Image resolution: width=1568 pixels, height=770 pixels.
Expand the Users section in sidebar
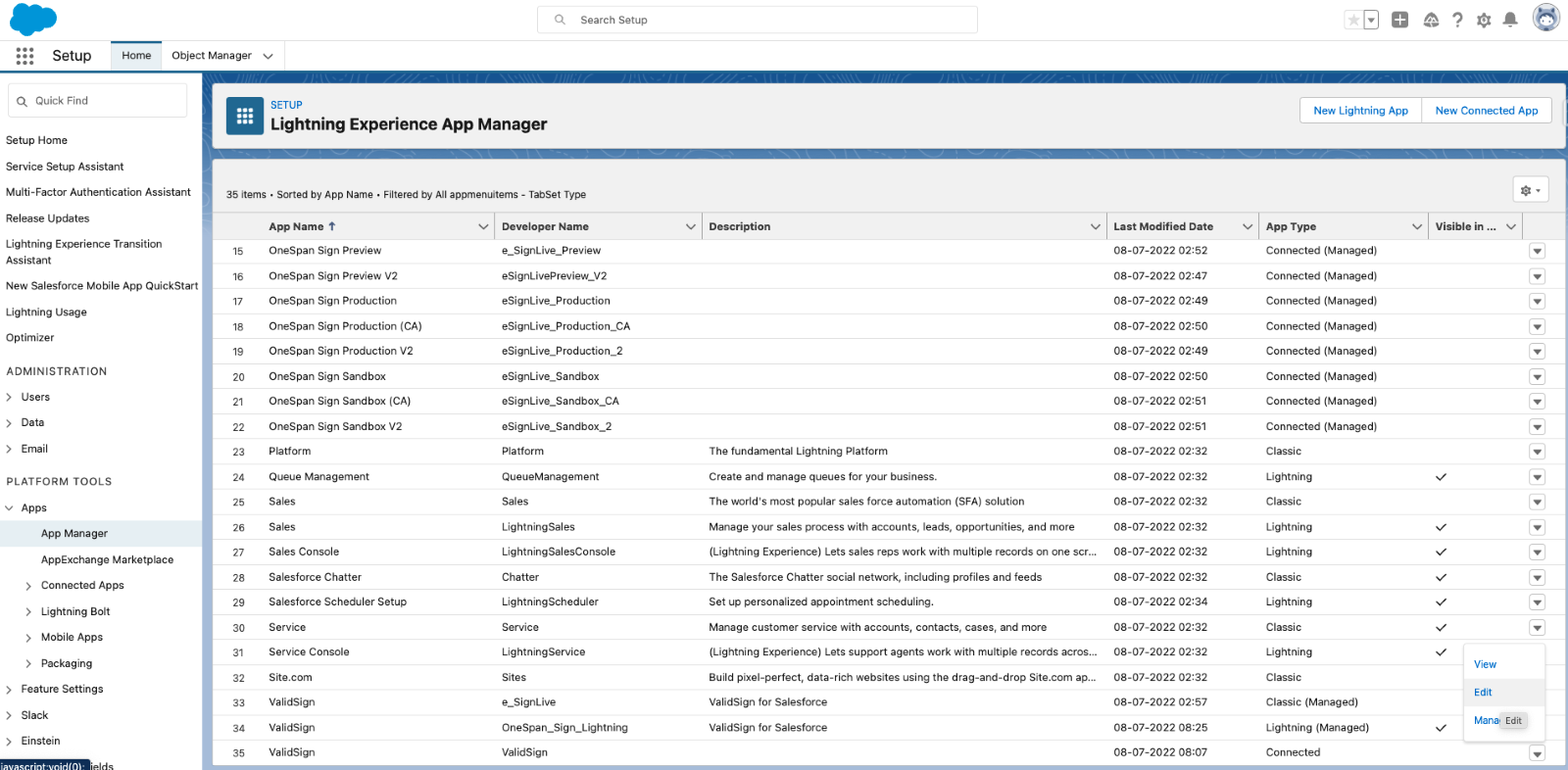point(9,397)
